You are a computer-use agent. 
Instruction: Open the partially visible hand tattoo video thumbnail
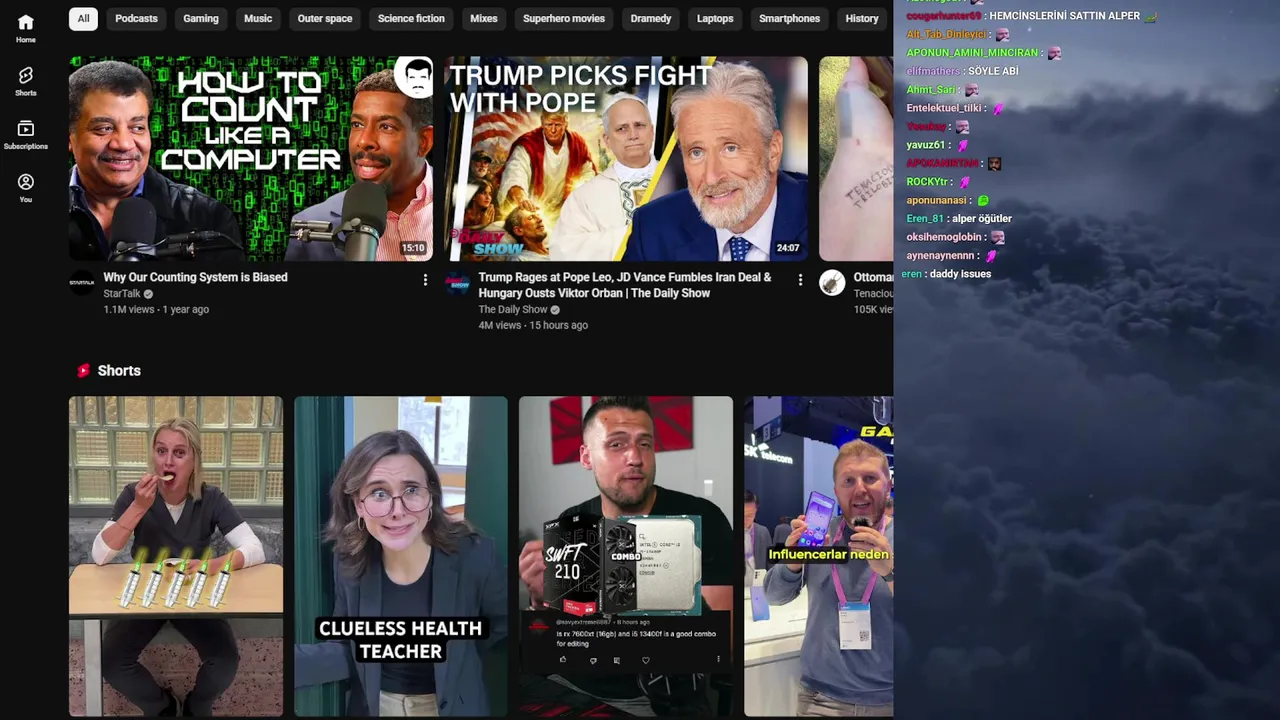click(856, 158)
